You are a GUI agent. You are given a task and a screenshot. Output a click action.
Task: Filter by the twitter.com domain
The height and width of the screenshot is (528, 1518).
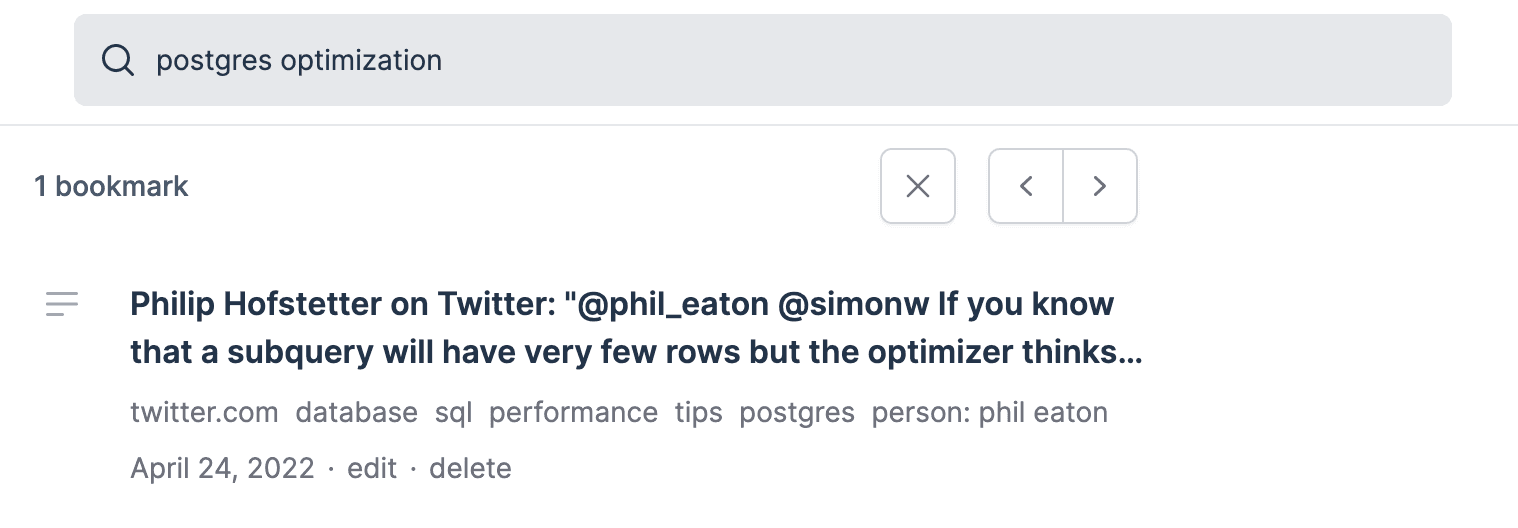[x=204, y=413]
